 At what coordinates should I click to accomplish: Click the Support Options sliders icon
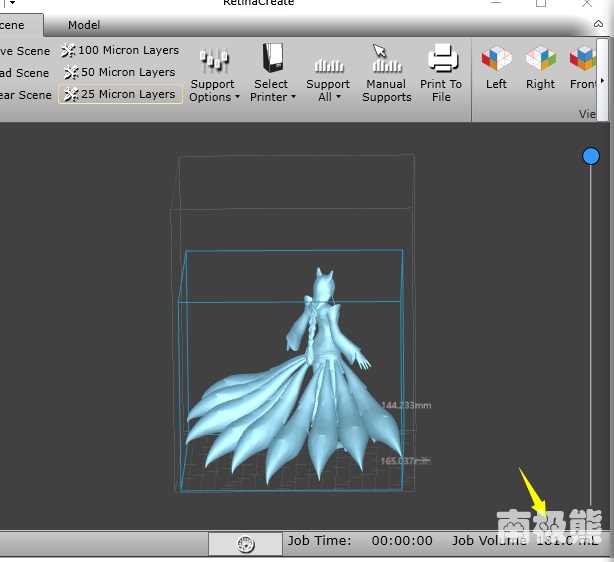click(214, 60)
